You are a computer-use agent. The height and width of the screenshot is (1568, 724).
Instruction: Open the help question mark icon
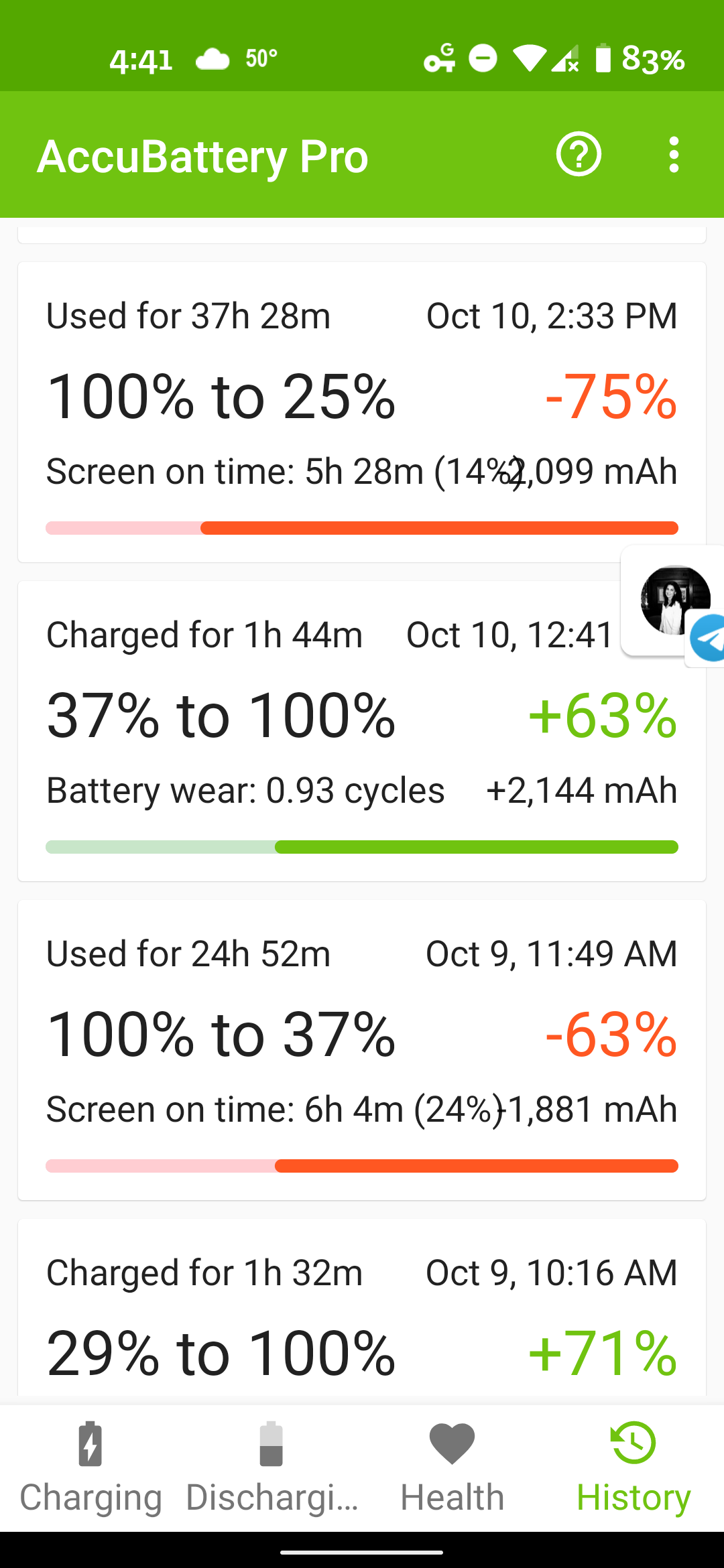(x=579, y=155)
